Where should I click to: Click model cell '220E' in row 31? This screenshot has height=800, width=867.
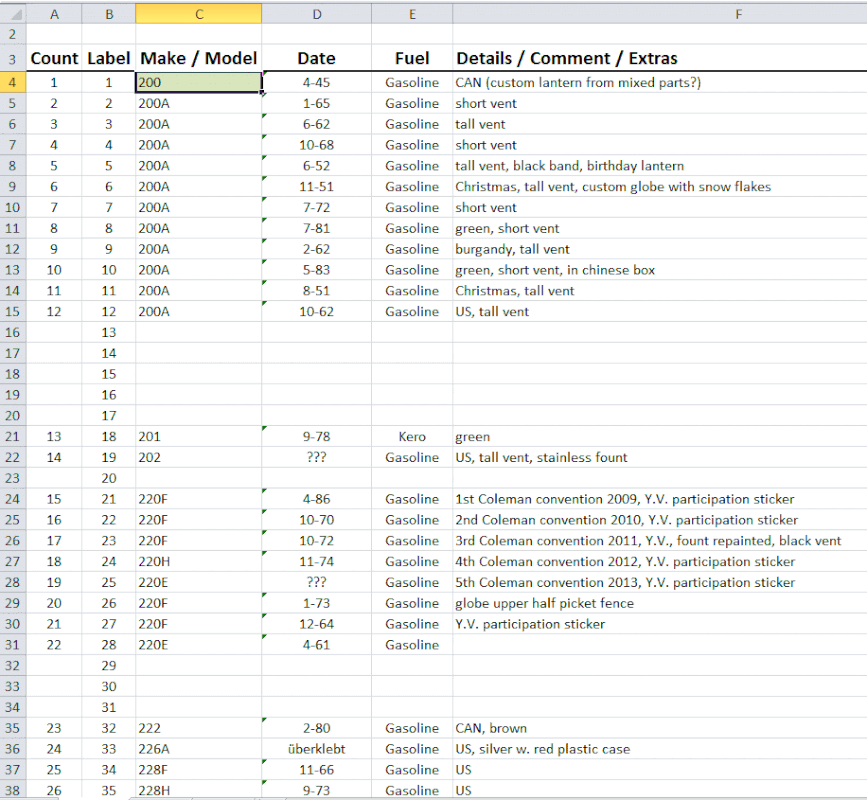pyautogui.click(x=199, y=645)
